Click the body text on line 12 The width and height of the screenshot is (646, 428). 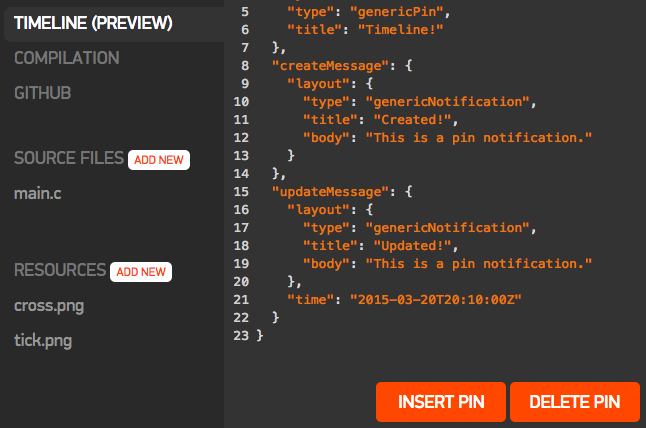(x=479, y=137)
